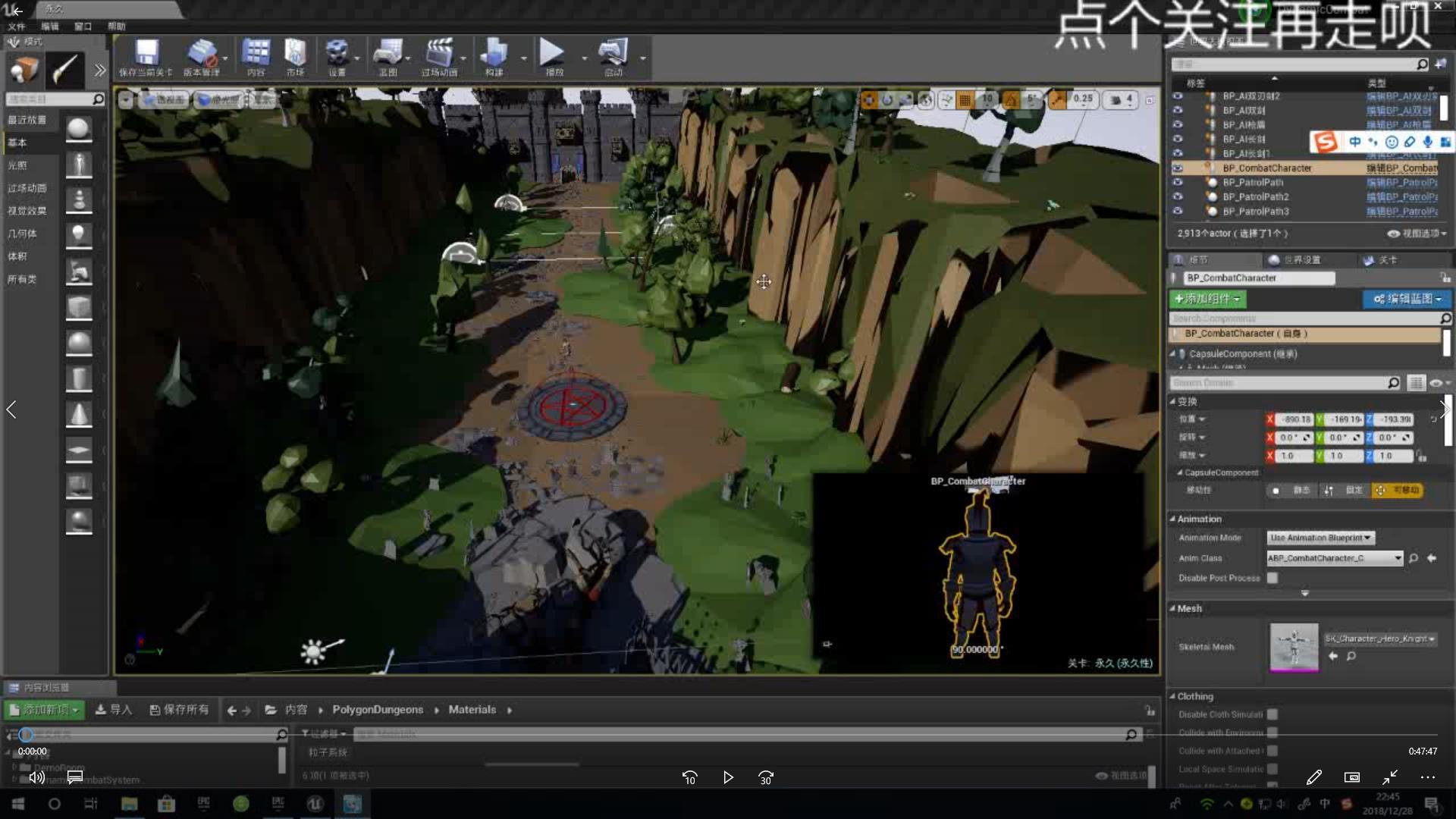
Task: Open the 编辑 Edit menu
Action: tap(50, 27)
